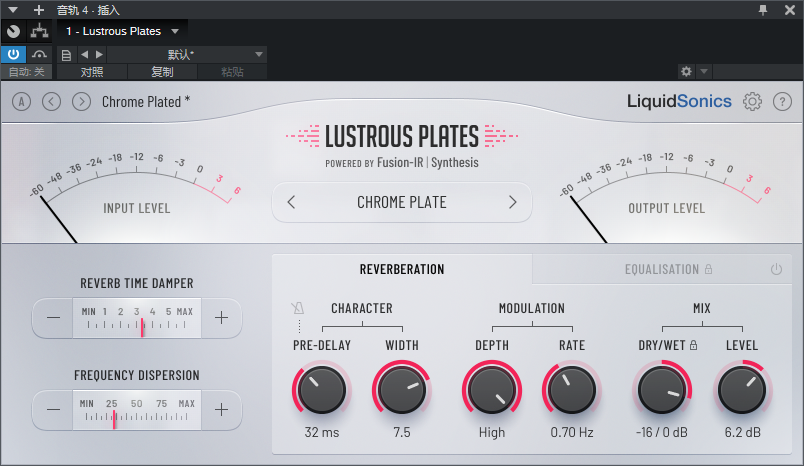Click the Frequency Dispersion scale
The width and height of the screenshot is (804, 466).
pyautogui.click(x=137, y=410)
